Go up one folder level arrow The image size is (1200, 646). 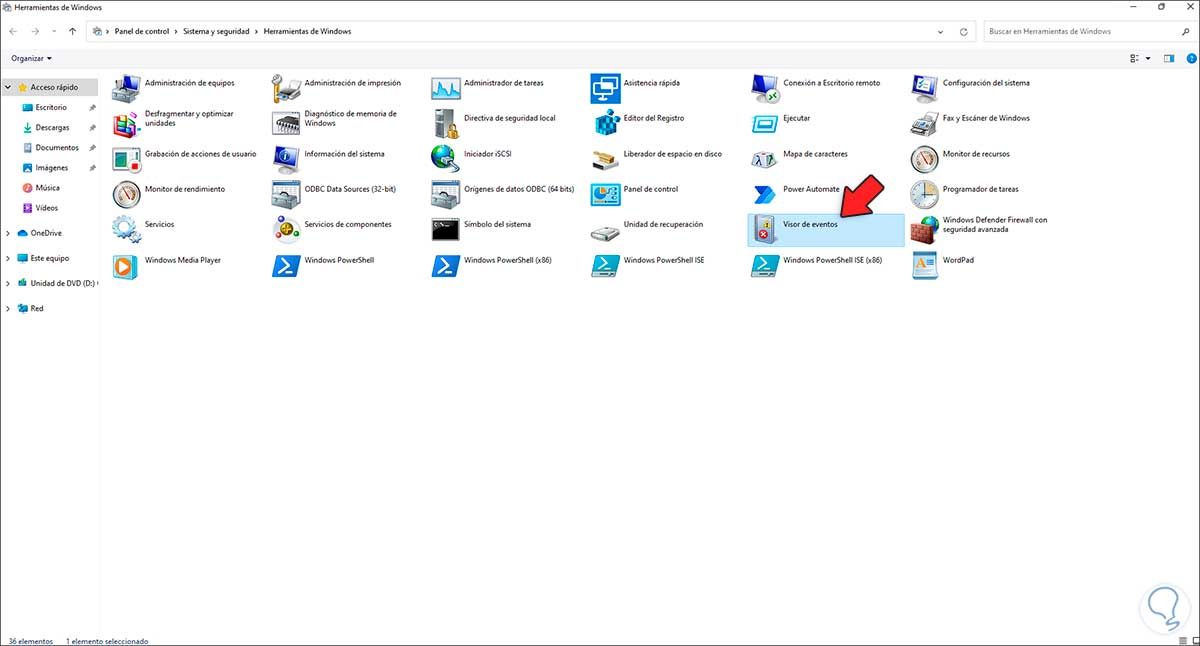pos(72,32)
